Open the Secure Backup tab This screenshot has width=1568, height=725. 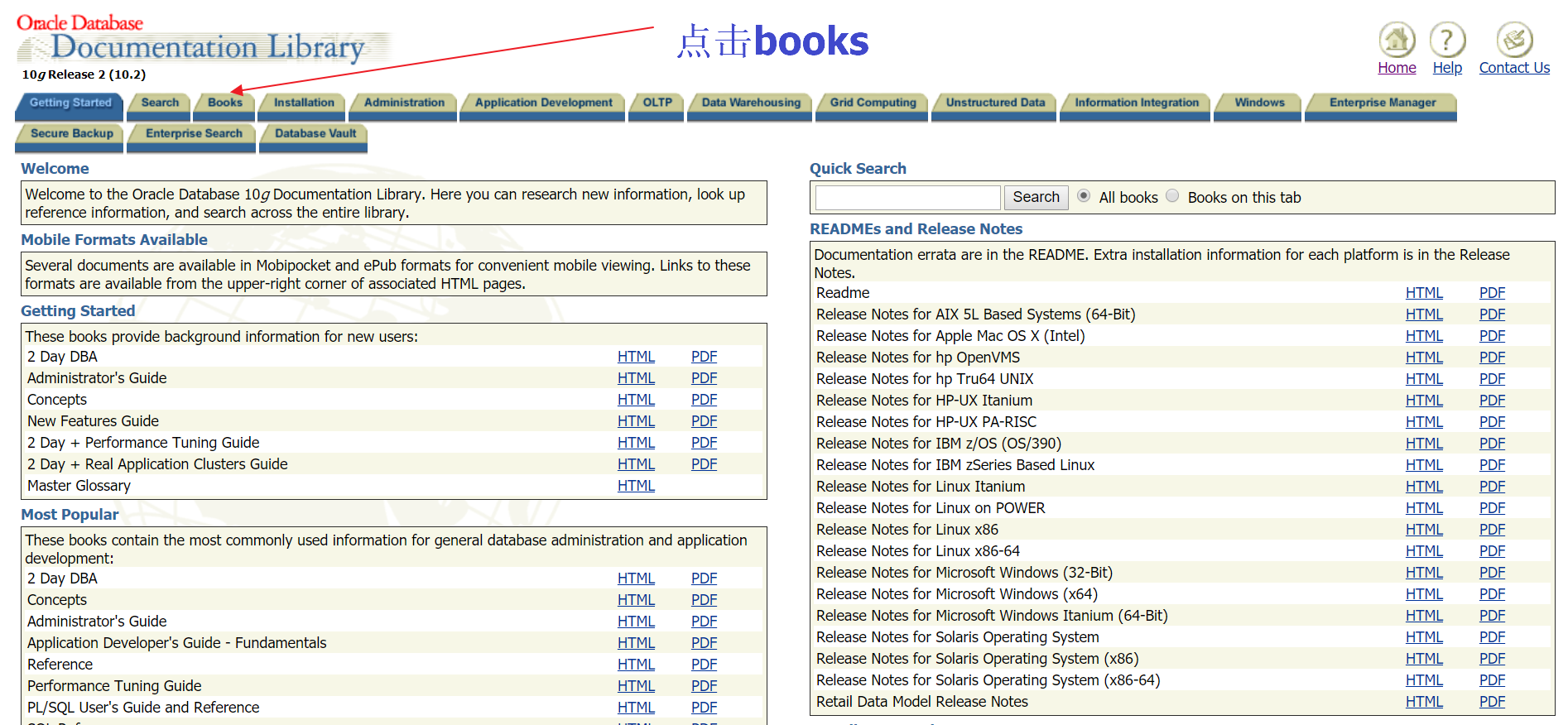[x=71, y=137]
